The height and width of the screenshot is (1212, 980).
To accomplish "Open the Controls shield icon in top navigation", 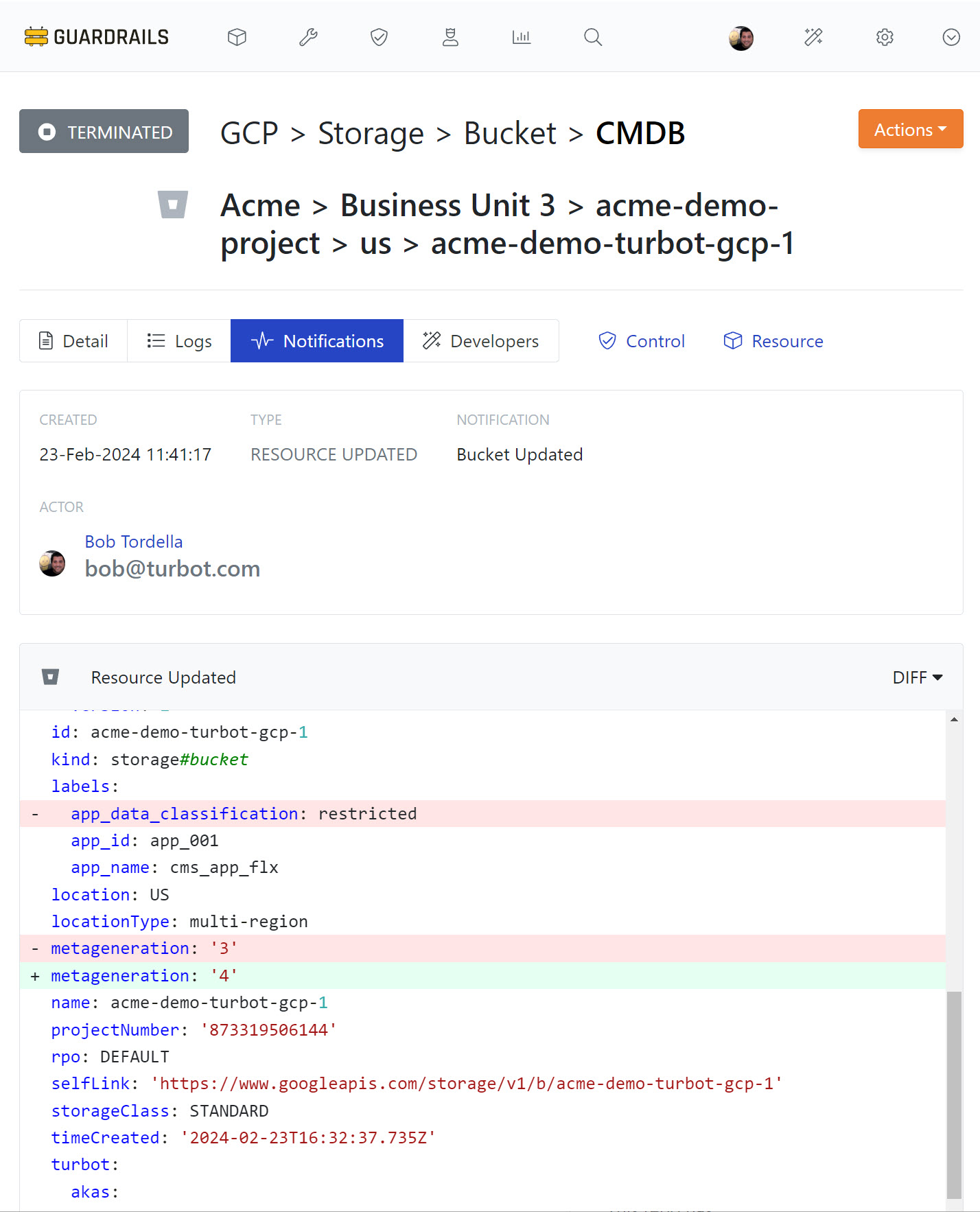I will (x=379, y=36).
